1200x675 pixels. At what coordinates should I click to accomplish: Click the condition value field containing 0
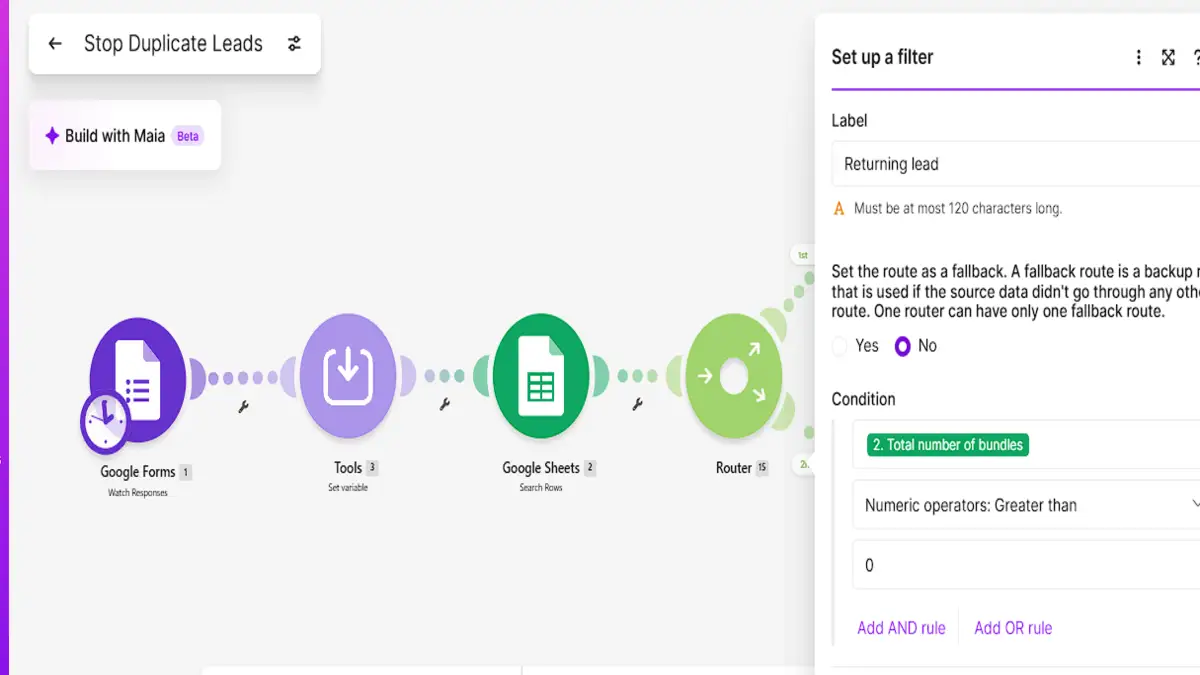coord(1026,565)
